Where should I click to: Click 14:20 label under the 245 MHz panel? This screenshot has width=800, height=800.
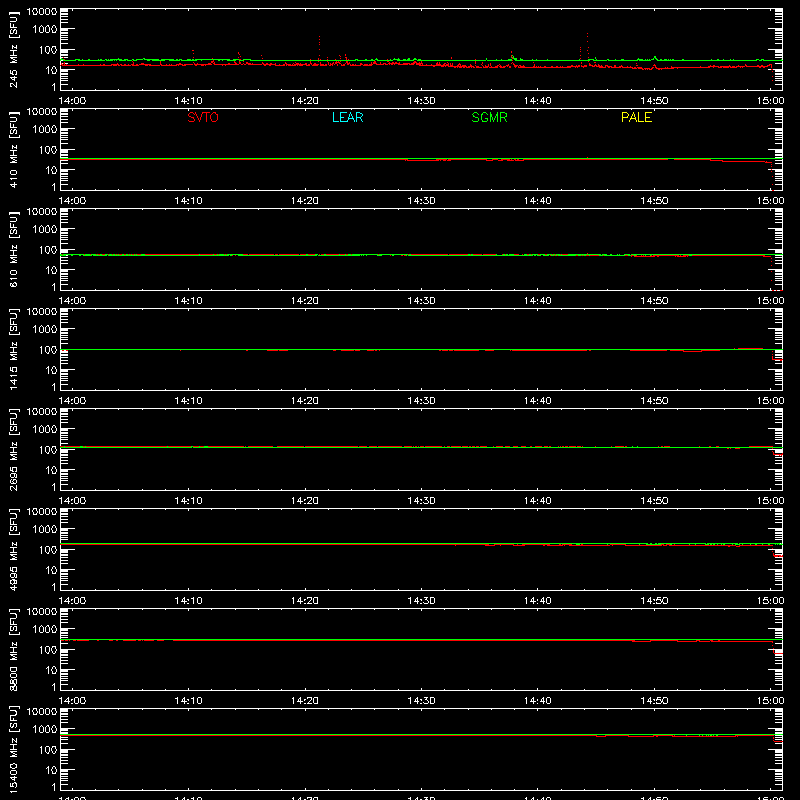tap(305, 101)
